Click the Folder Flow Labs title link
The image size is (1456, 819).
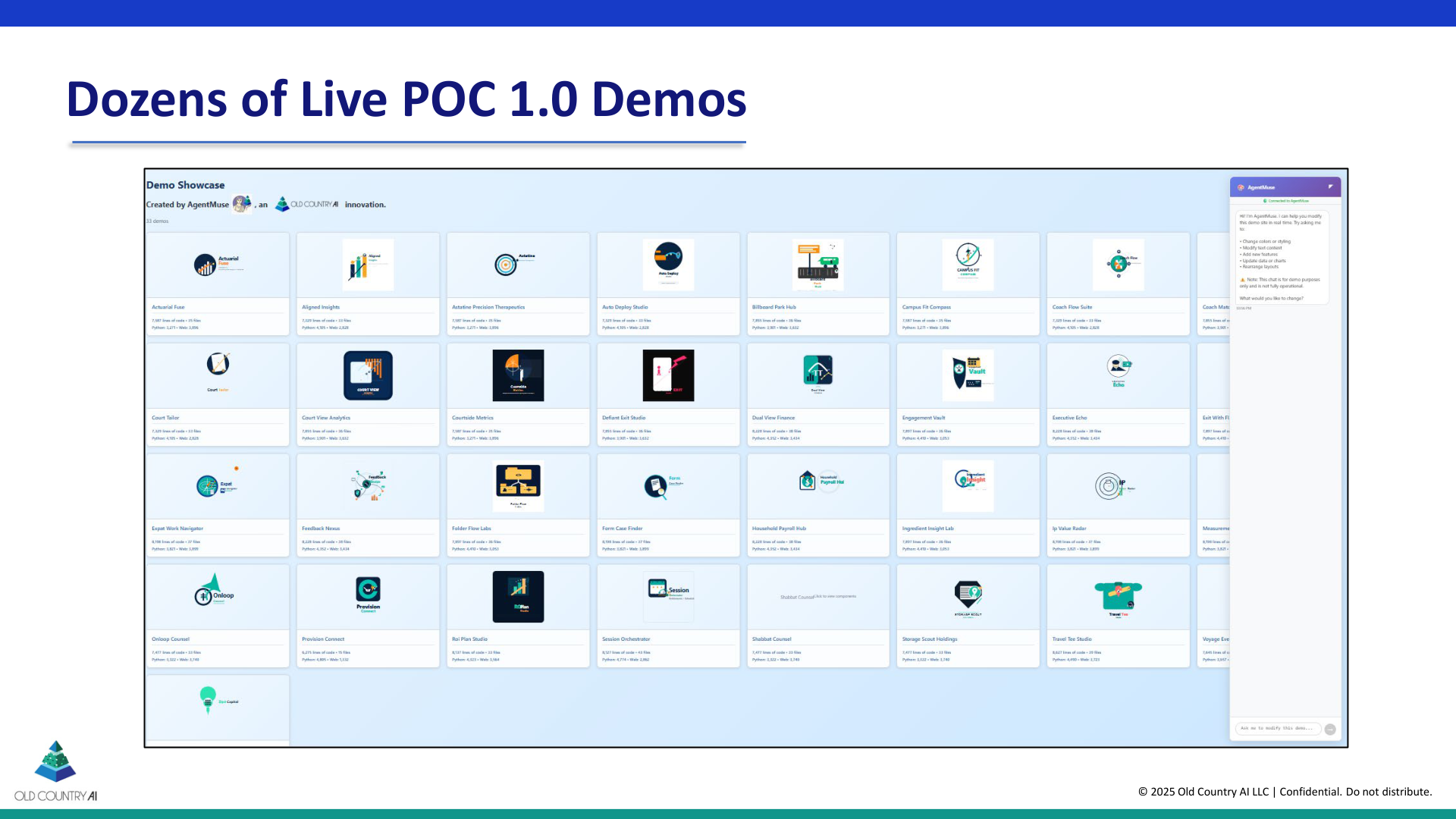pos(470,529)
